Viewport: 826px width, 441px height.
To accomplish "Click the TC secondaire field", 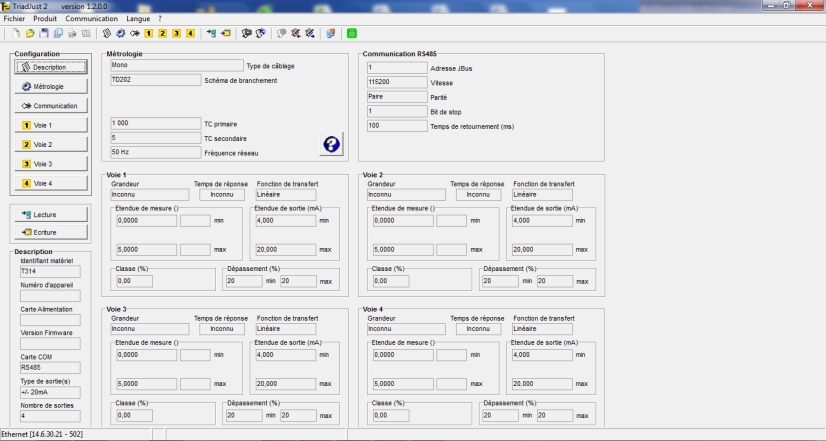I will [x=156, y=138].
